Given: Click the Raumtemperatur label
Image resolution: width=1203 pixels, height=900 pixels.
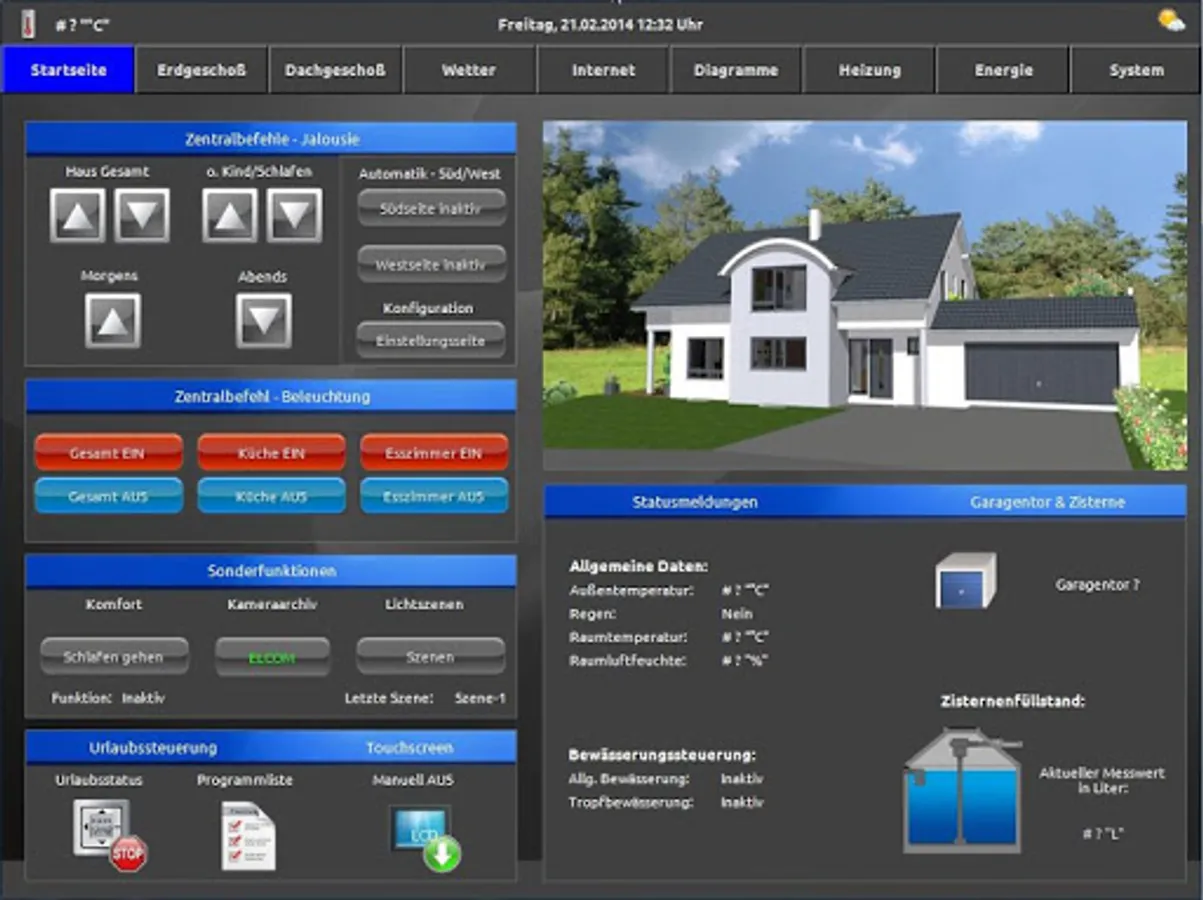Looking at the screenshot, I should 627,637.
